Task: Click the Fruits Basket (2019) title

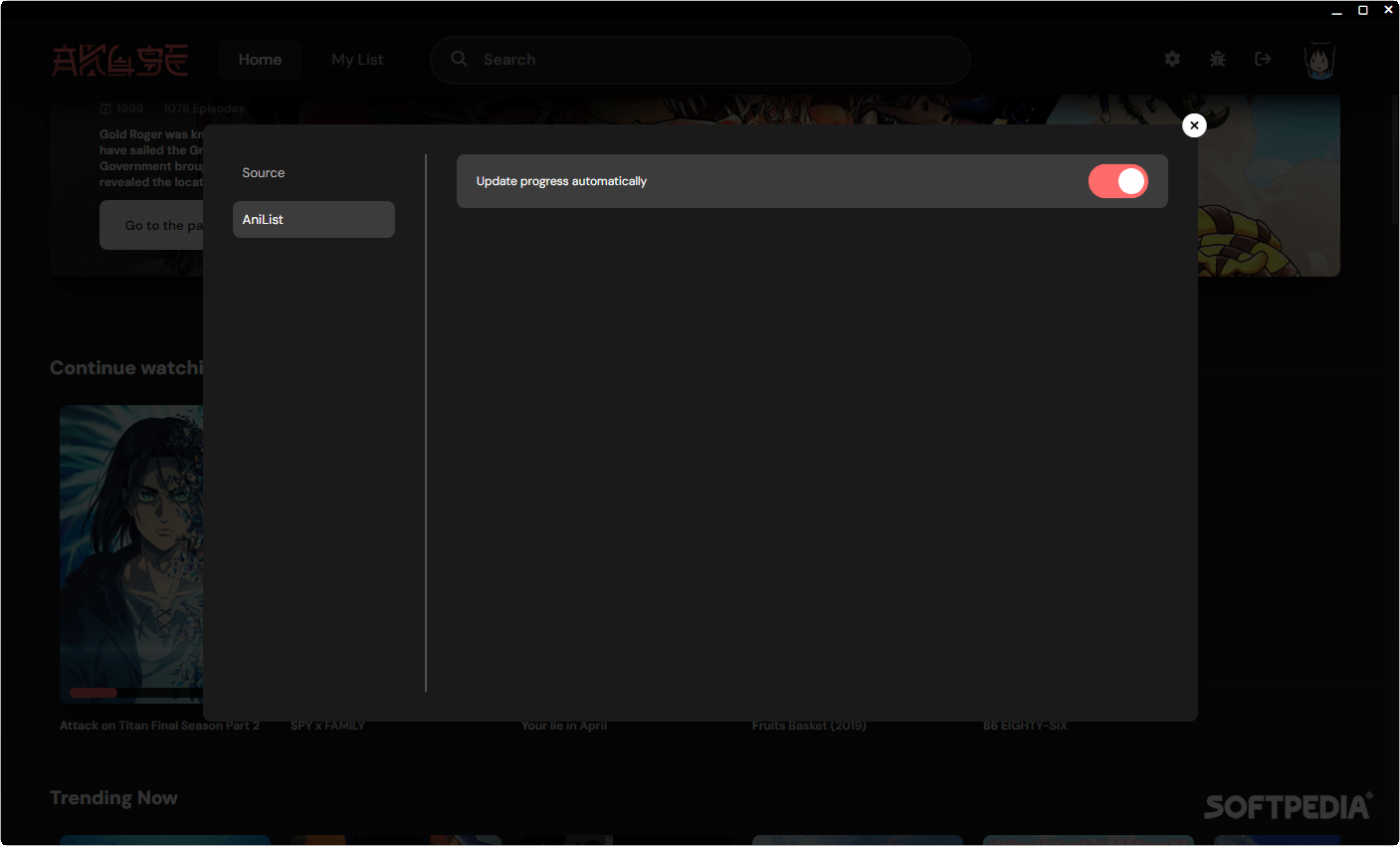Action: pyautogui.click(x=809, y=726)
